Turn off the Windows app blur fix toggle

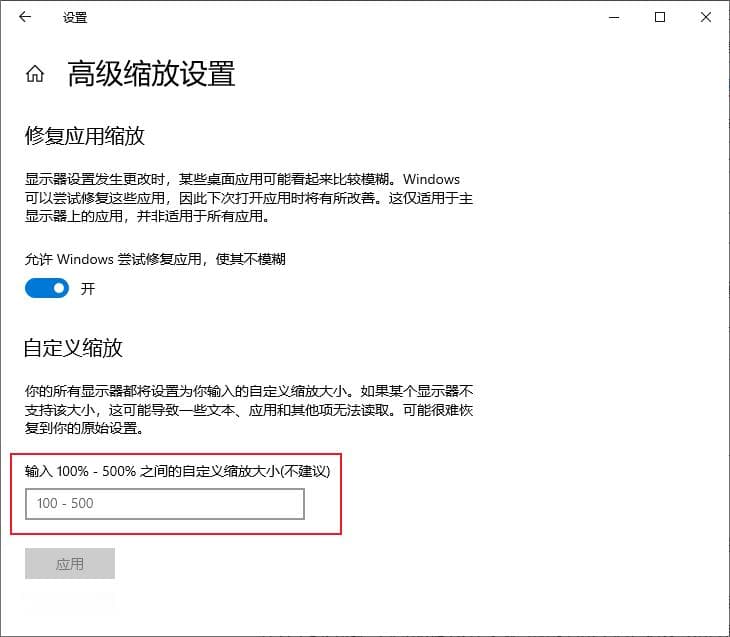pyautogui.click(x=47, y=288)
